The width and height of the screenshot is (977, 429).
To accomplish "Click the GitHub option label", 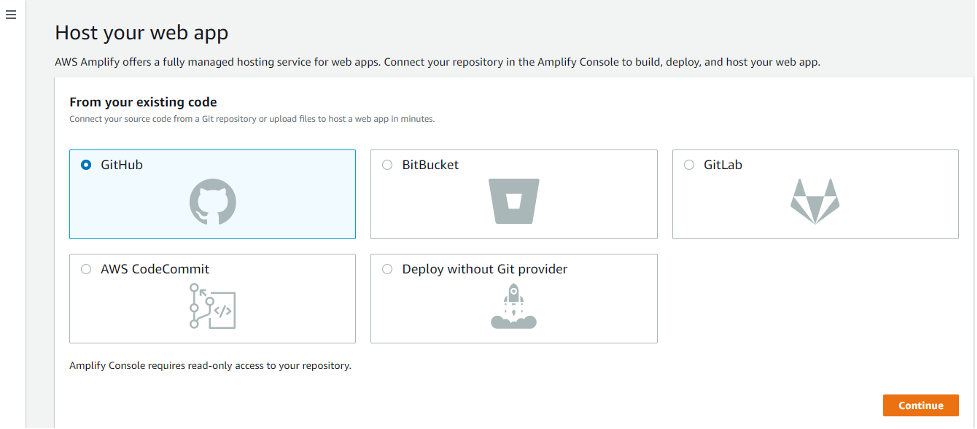I will pos(122,165).
